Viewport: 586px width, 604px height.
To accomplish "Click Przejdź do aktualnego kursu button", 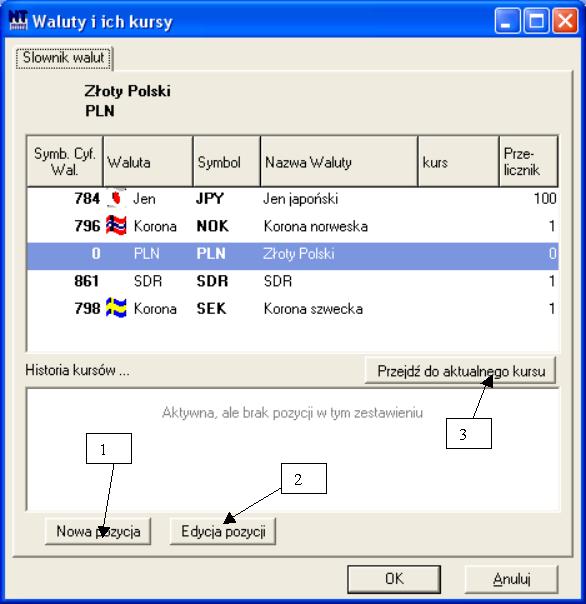I will 460,371.
